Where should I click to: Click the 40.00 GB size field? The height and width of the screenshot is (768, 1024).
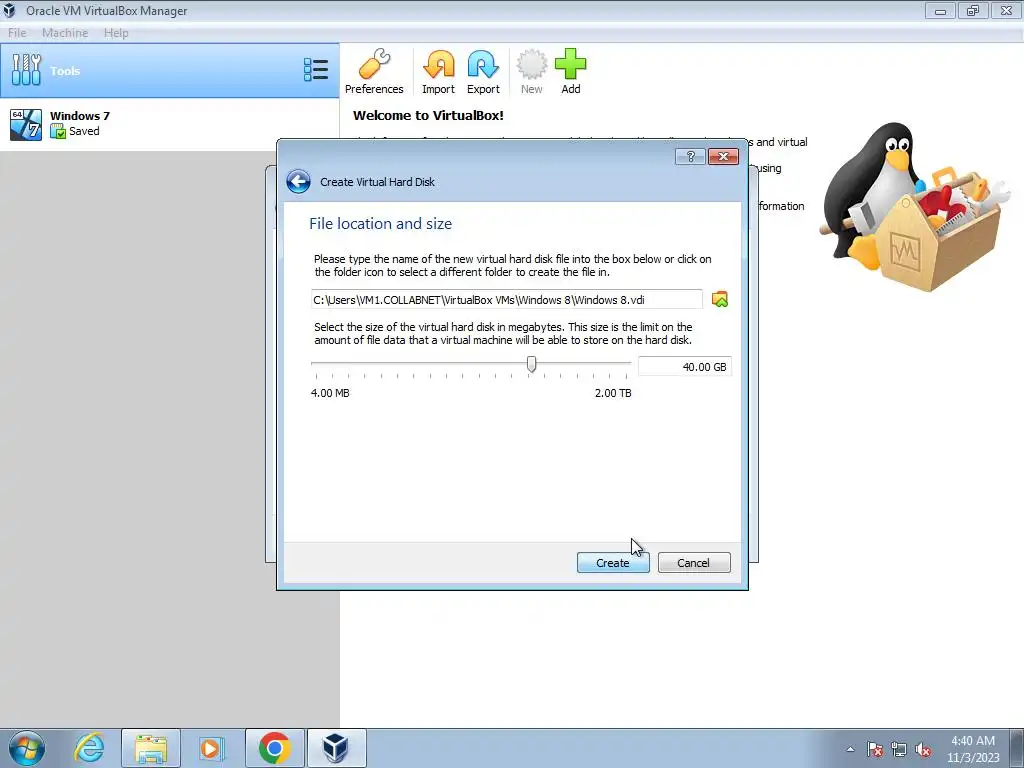pyautogui.click(x=684, y=367)
